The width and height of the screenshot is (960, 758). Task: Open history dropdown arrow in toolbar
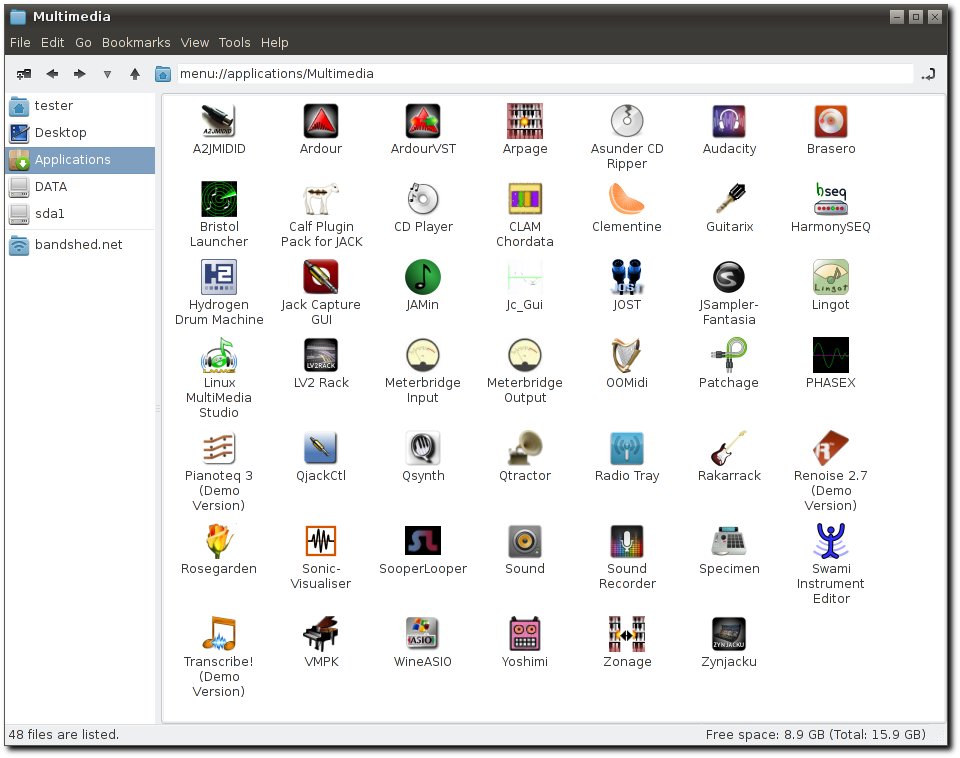(x=107, y=74)
